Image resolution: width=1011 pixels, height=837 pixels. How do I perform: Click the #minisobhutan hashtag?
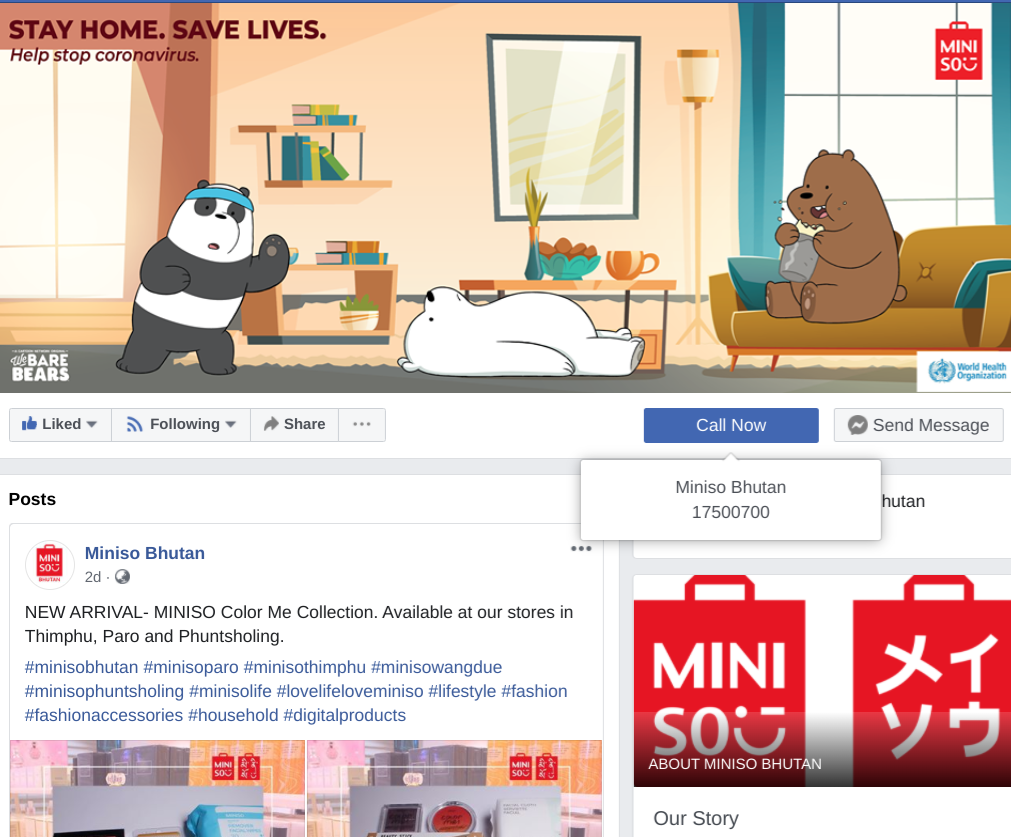[x=81, y=667]
